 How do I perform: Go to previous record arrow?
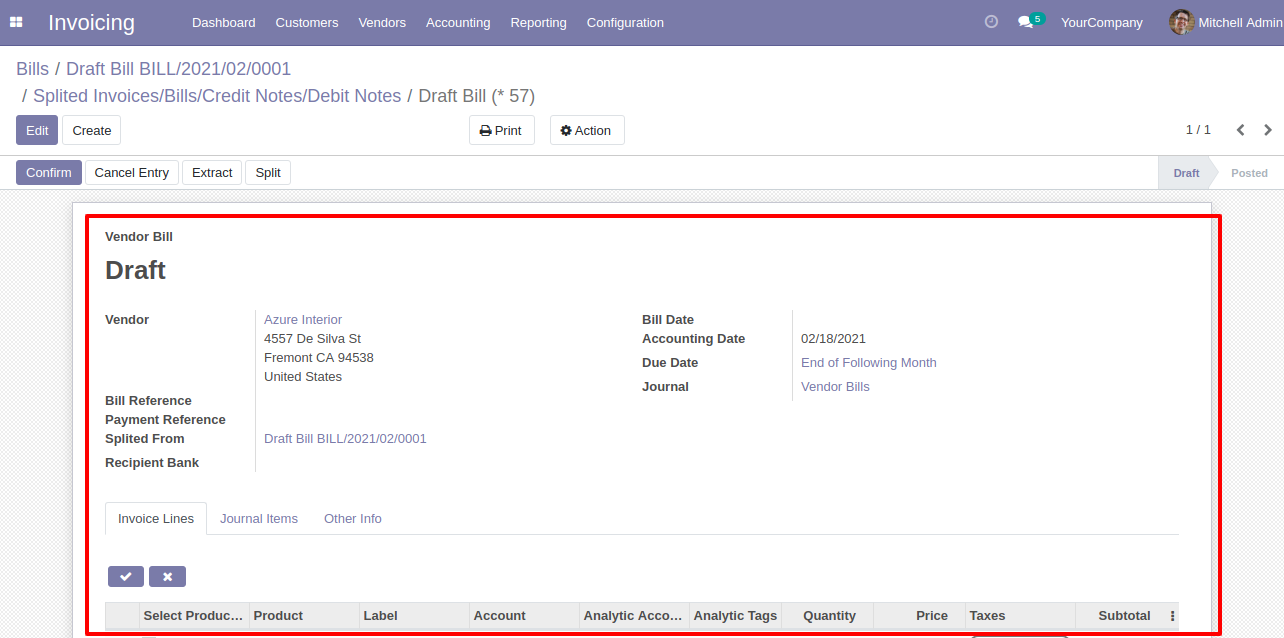[1240, 130]
